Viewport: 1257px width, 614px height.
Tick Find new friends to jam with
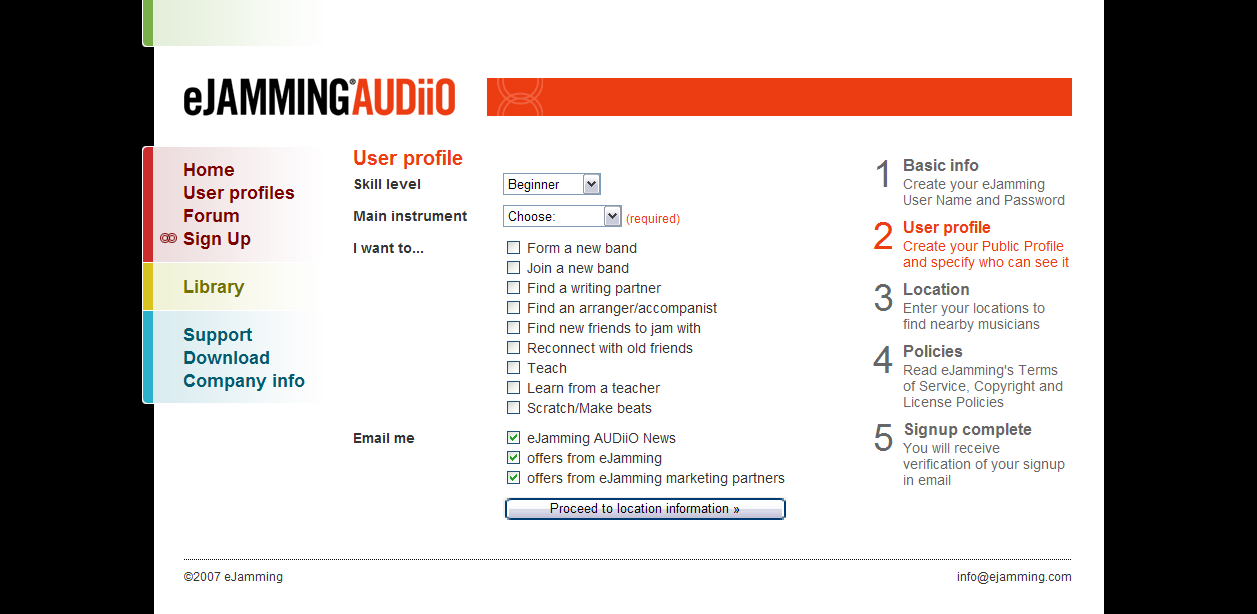click(513, 328)
